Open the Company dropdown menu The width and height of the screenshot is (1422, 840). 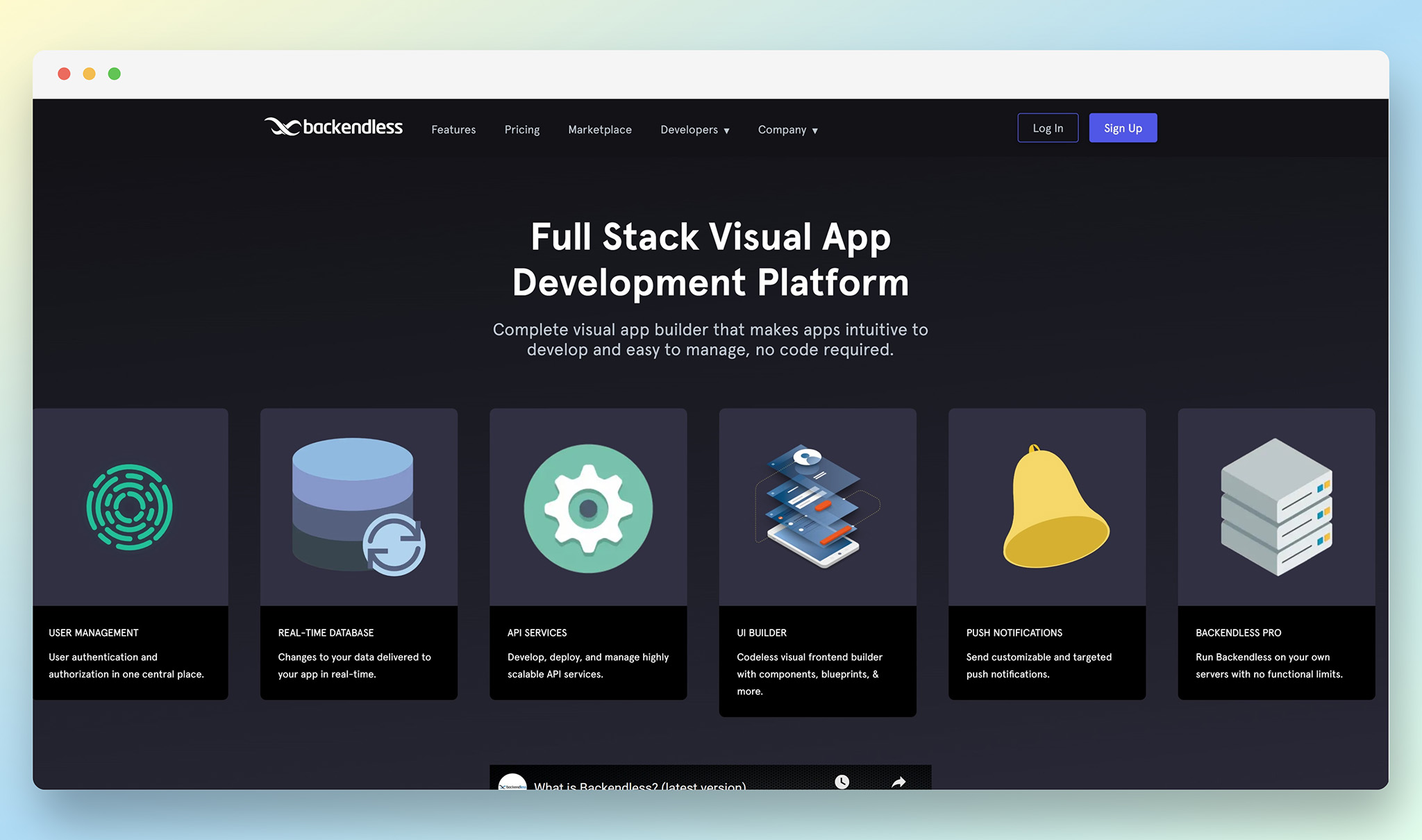click(787, 130)
